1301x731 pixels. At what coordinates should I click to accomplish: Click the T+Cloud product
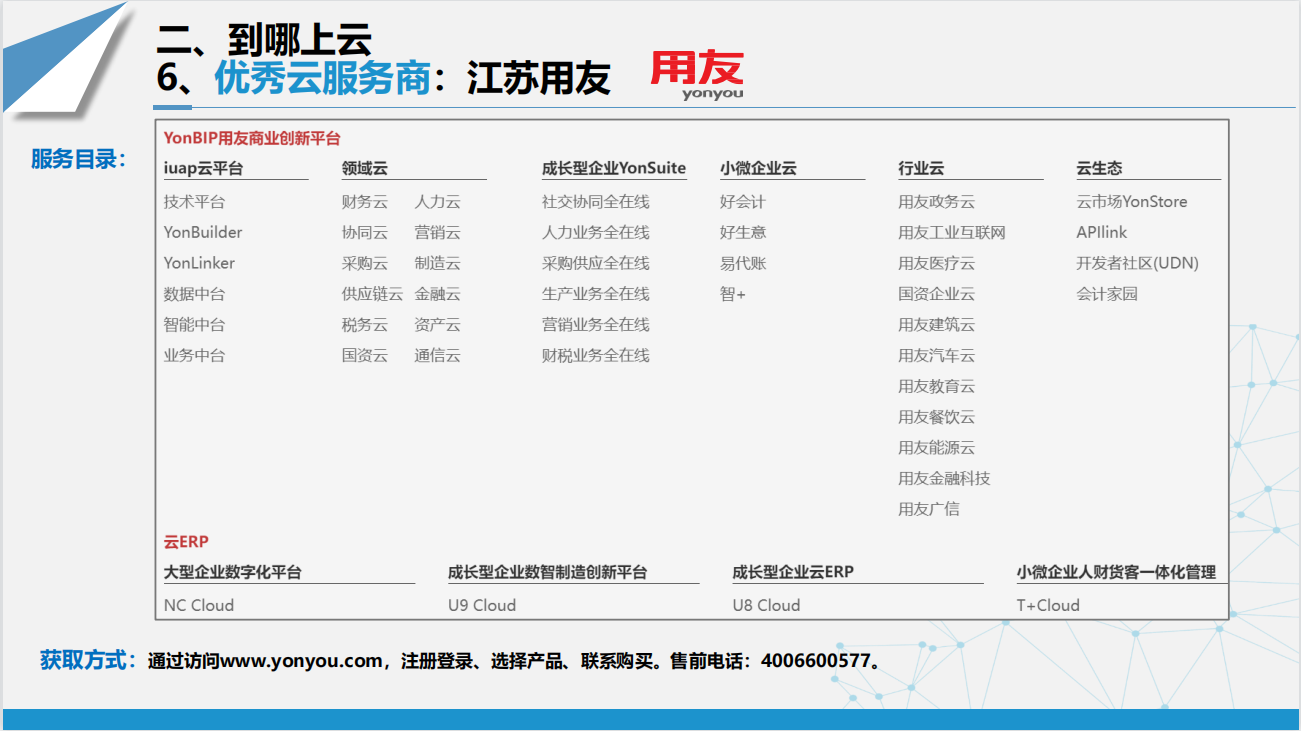(x=1047, y=605)
